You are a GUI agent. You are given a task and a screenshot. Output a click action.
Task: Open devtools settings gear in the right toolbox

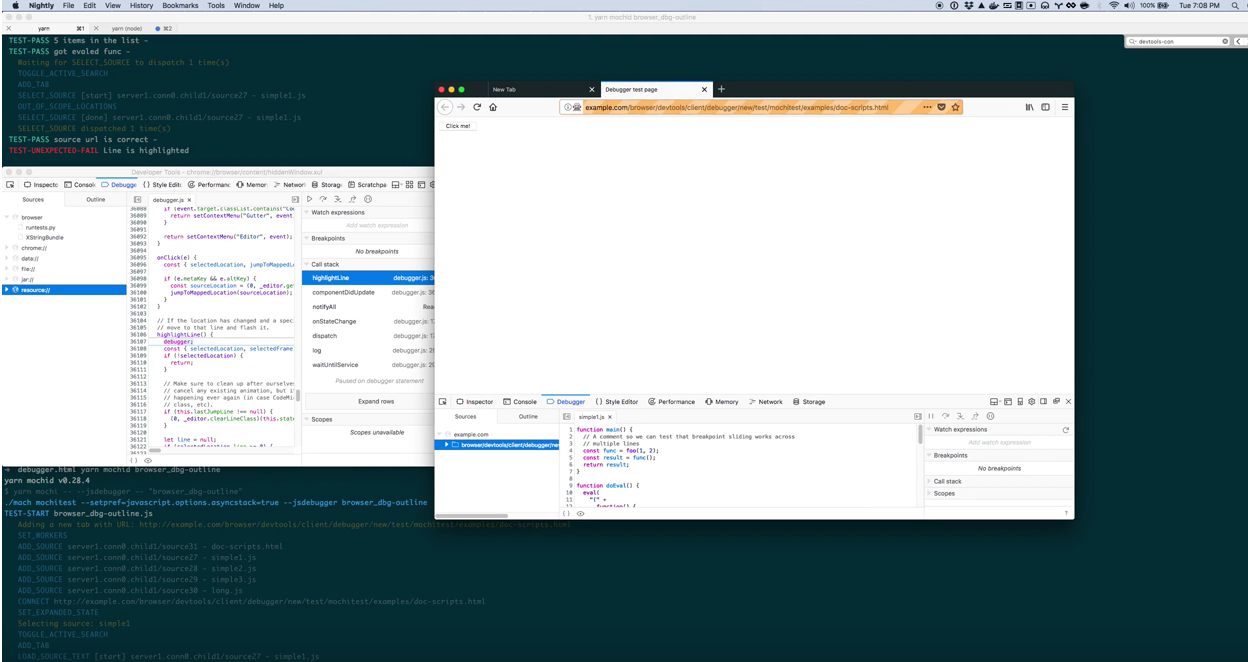click(1031, 401)
